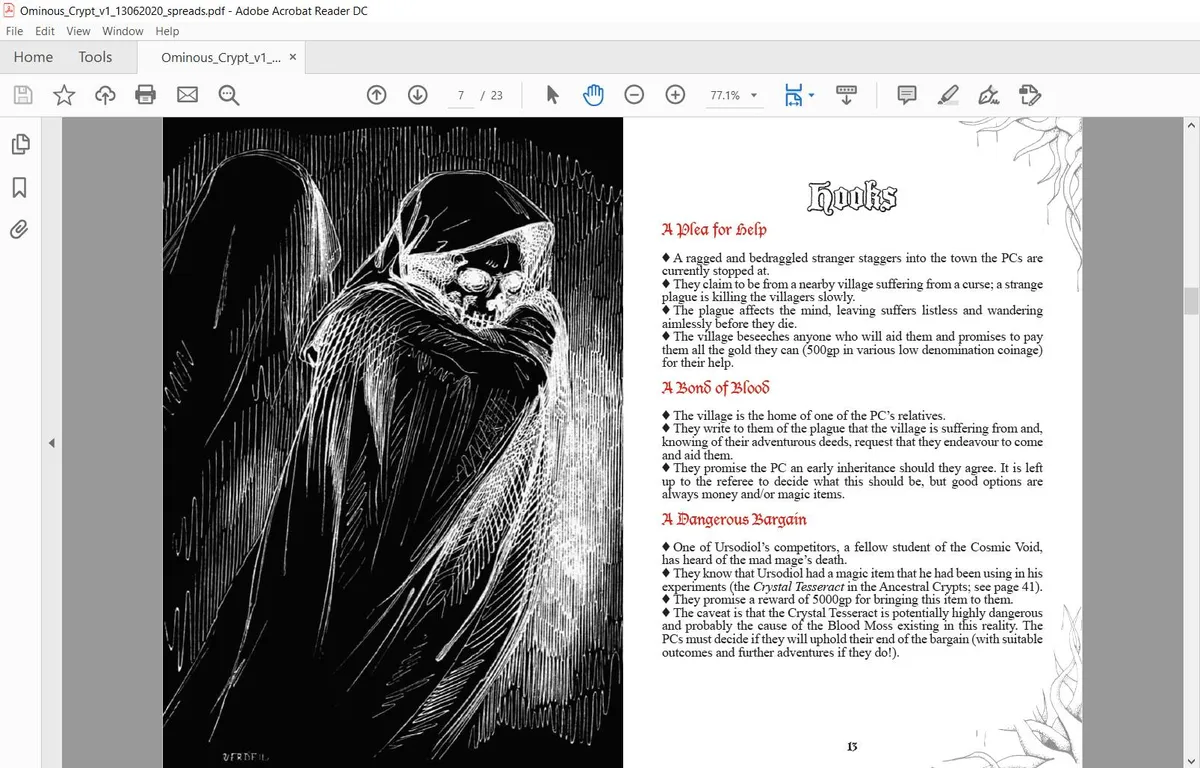Open the Attachments paperclip panel
This screenshot has width=1200, height=768.
pos(19,230)
